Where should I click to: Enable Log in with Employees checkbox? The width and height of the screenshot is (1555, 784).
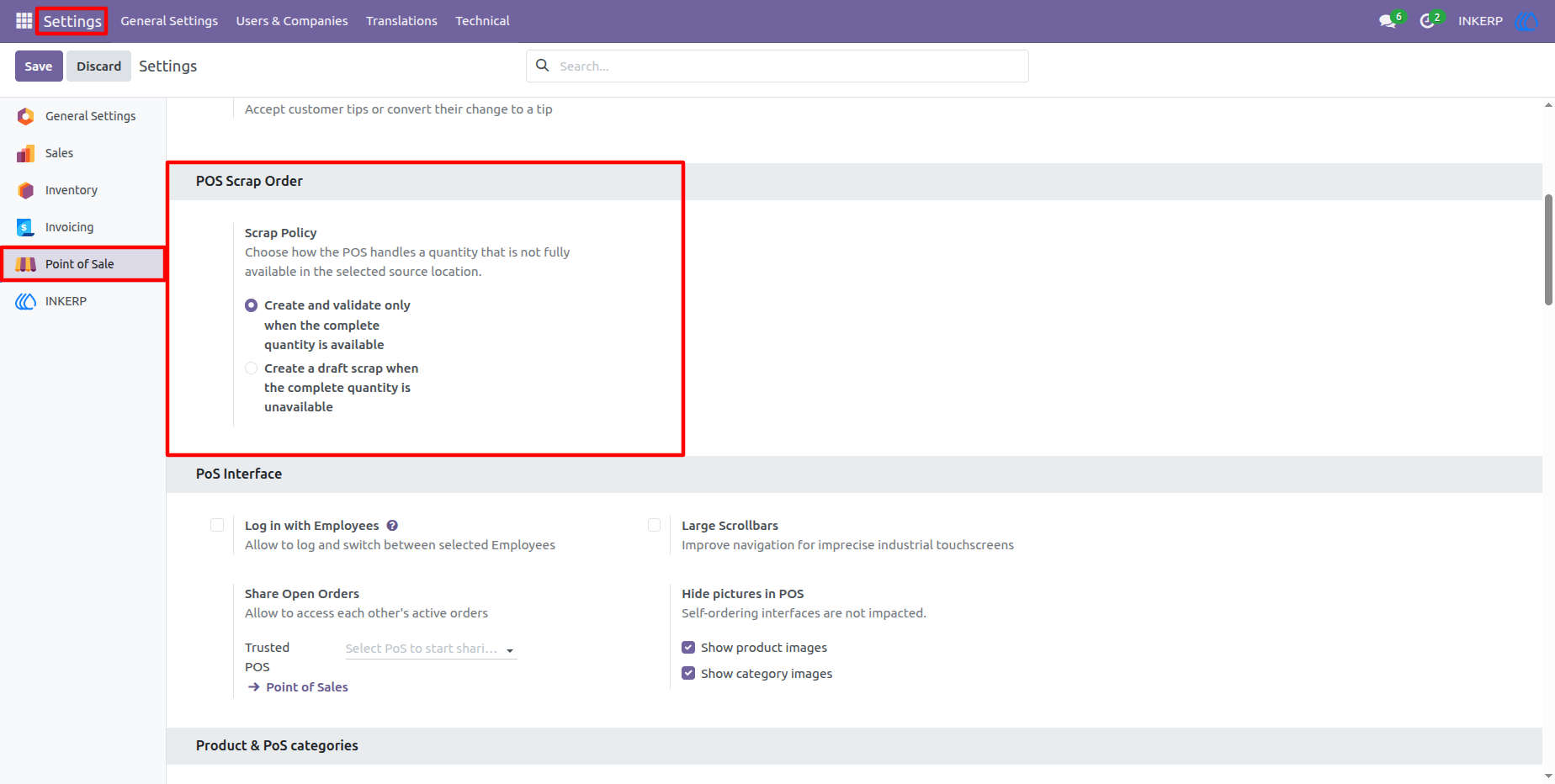217,526
